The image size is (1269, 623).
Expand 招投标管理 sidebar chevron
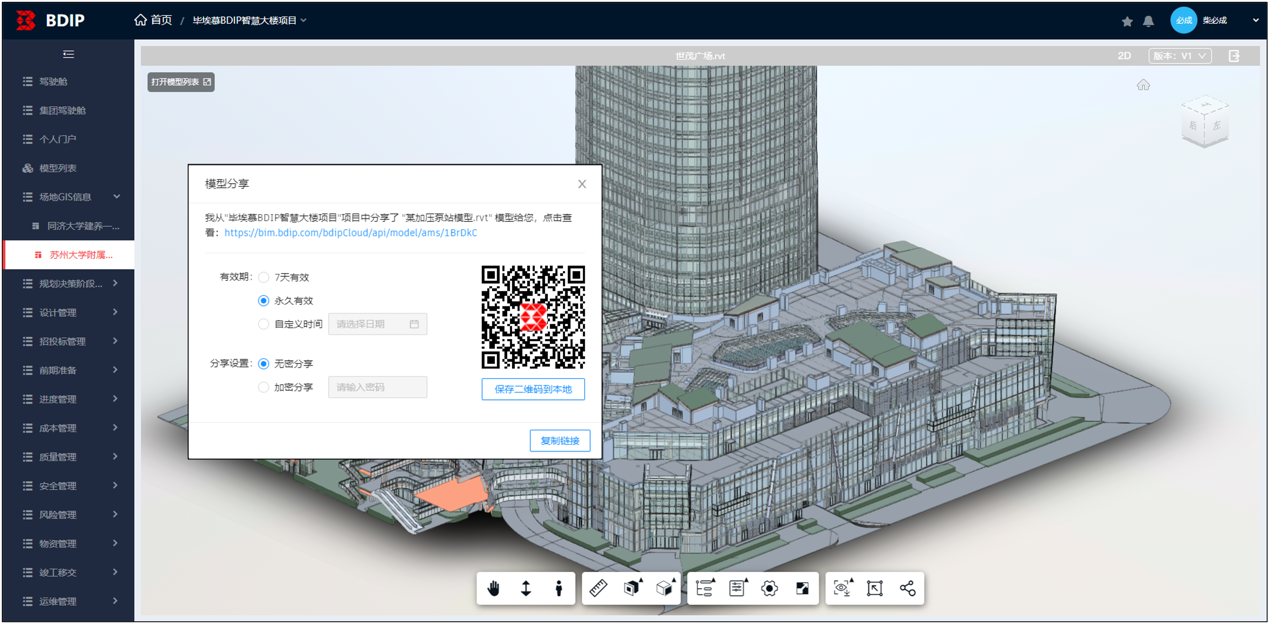pyautogui.click(x=116, y=341)
